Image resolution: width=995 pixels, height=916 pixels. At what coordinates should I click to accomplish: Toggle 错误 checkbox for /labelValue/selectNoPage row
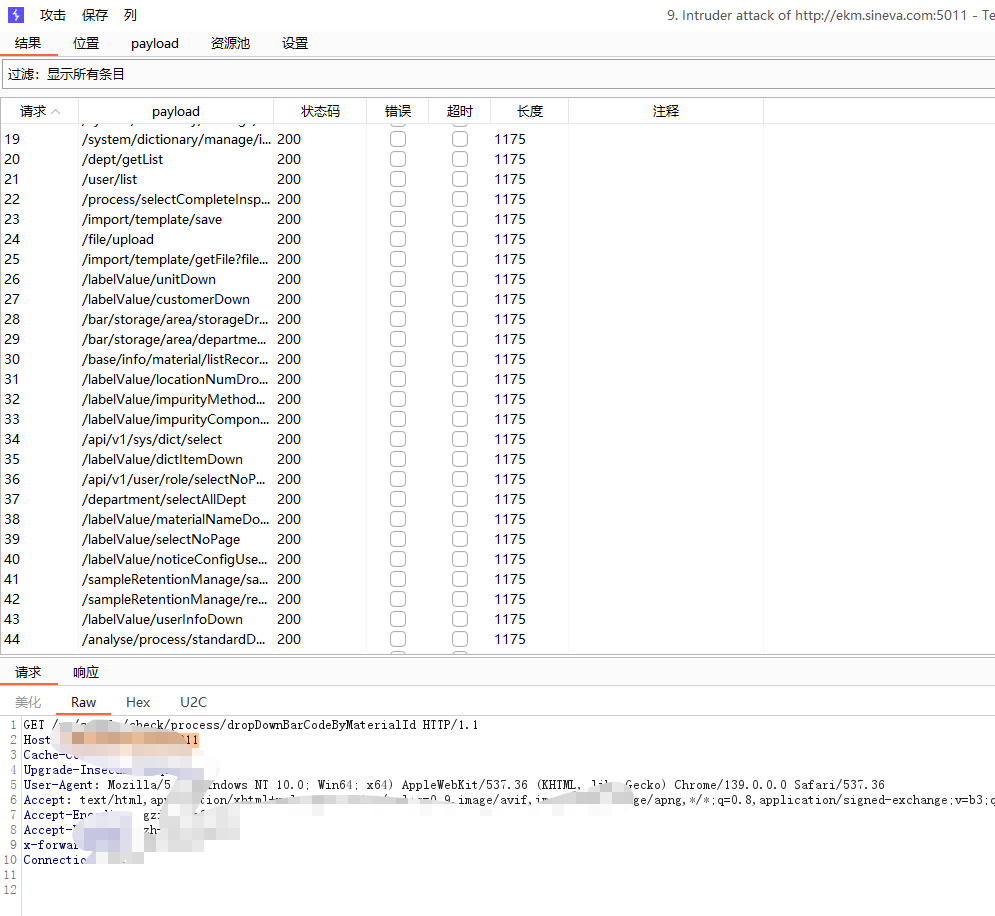coord(398,539)
